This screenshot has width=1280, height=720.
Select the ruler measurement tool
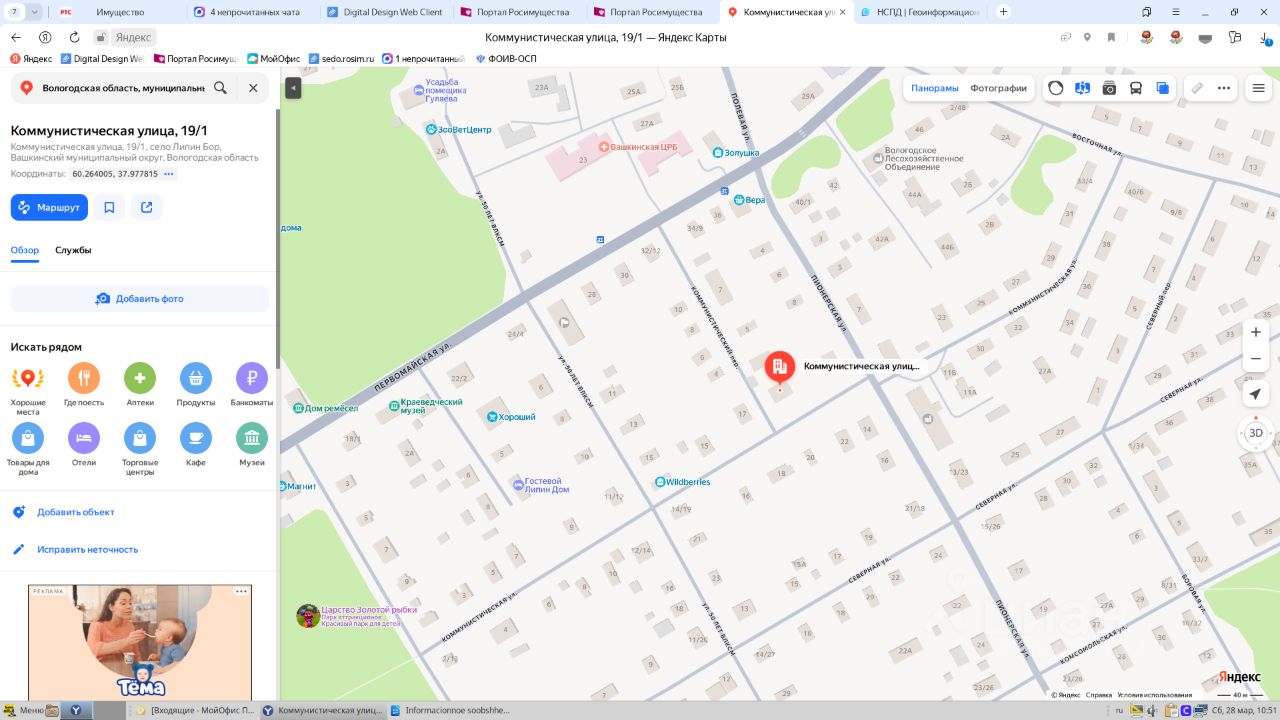(1197, 88)
